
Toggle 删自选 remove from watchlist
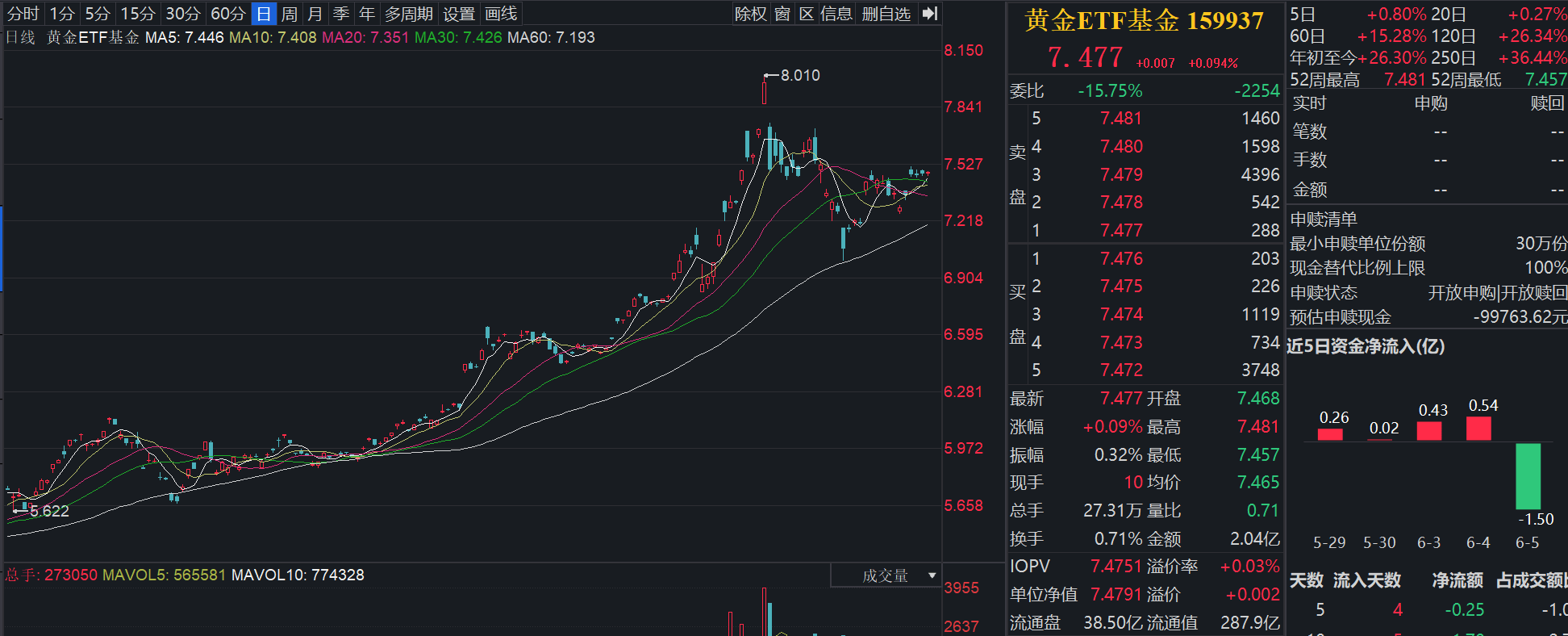click(886, 14)
